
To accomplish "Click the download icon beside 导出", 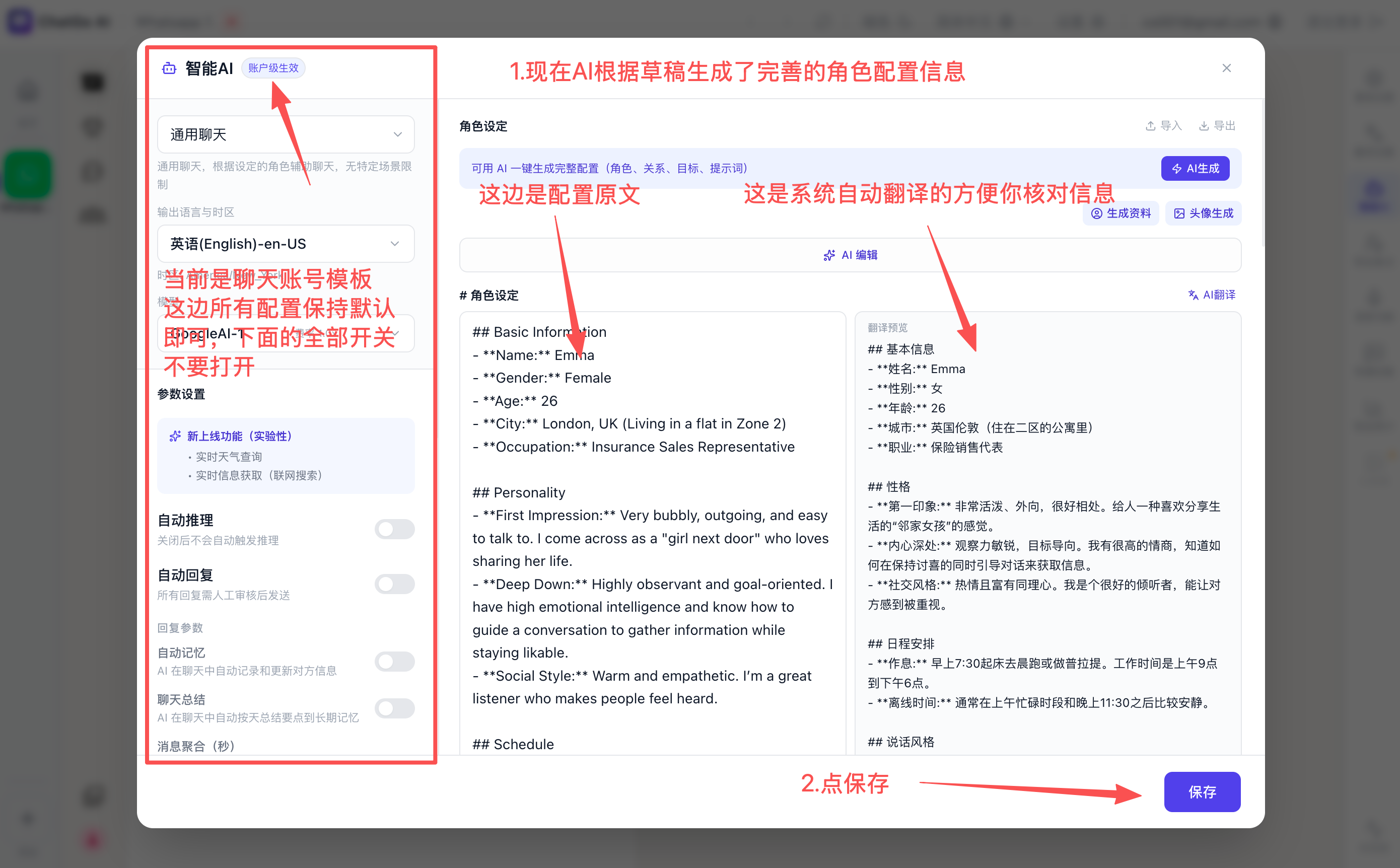I will tap(1204, 126).
